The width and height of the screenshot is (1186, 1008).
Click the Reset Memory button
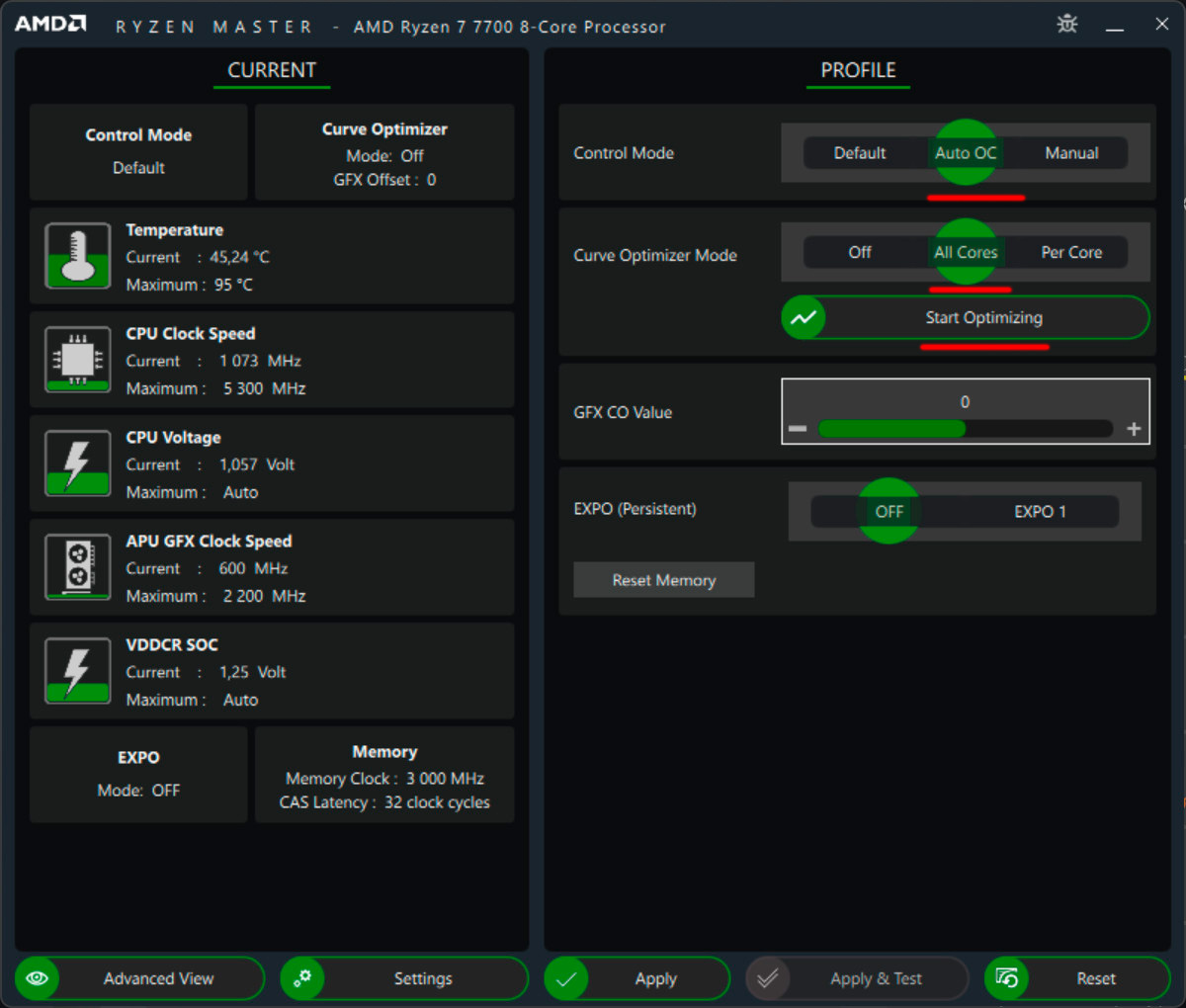(x=663, y=580)
